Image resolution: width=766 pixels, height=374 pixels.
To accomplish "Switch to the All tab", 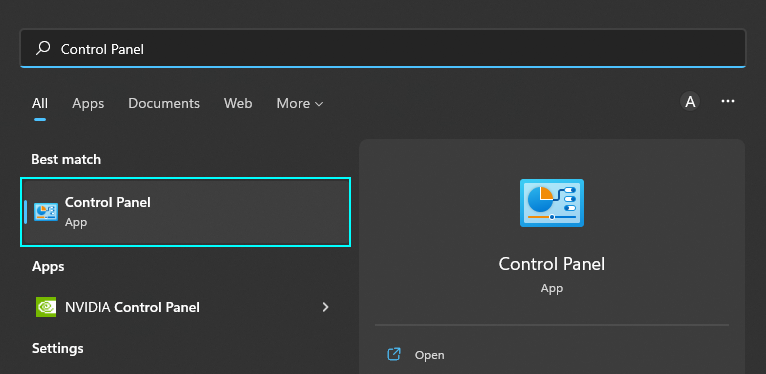I will tap(40, 104).
